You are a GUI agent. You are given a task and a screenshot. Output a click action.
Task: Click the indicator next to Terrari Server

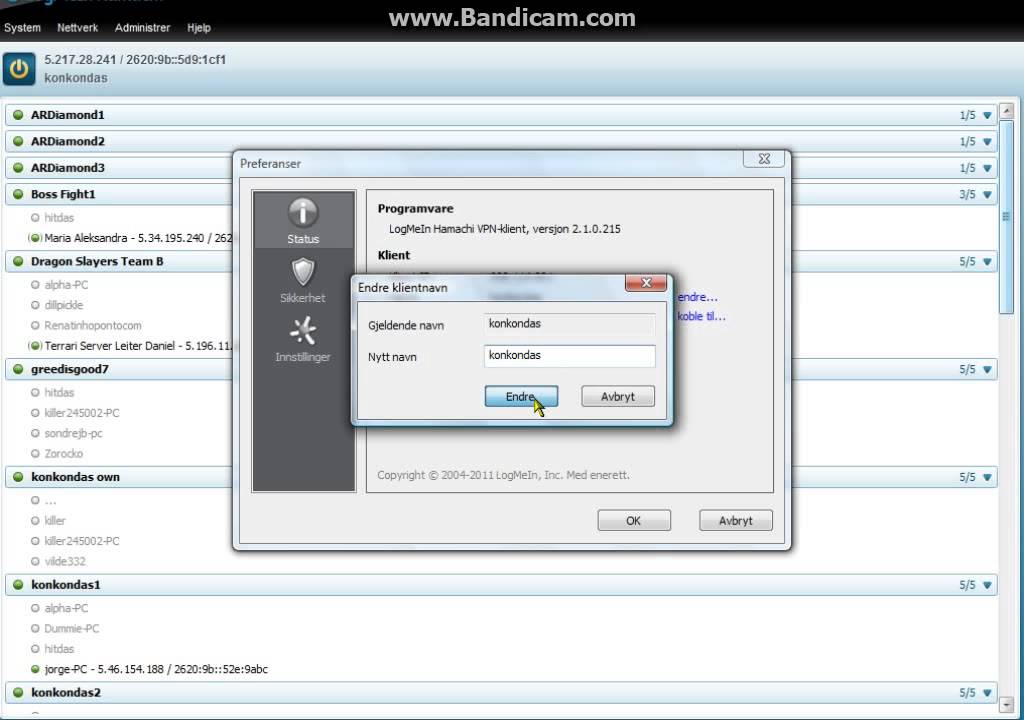tap(35, 346)
